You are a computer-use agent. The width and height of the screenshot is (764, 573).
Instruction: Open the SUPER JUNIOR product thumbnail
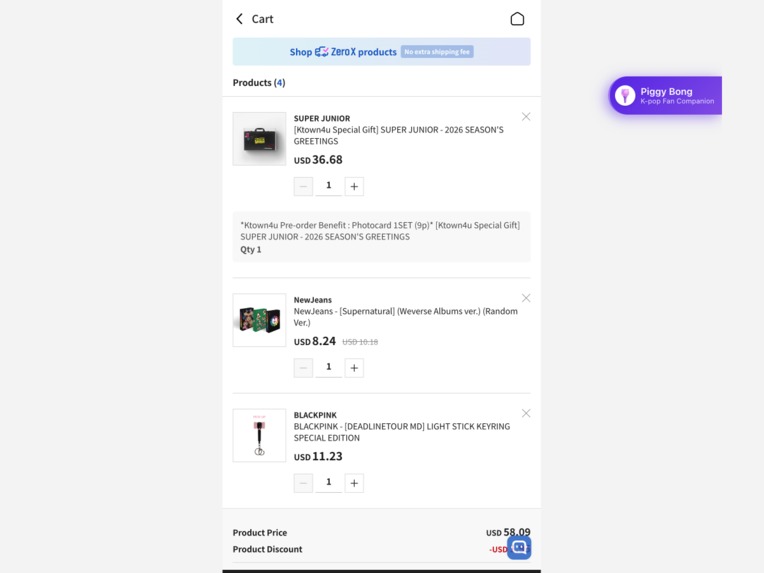259,139
